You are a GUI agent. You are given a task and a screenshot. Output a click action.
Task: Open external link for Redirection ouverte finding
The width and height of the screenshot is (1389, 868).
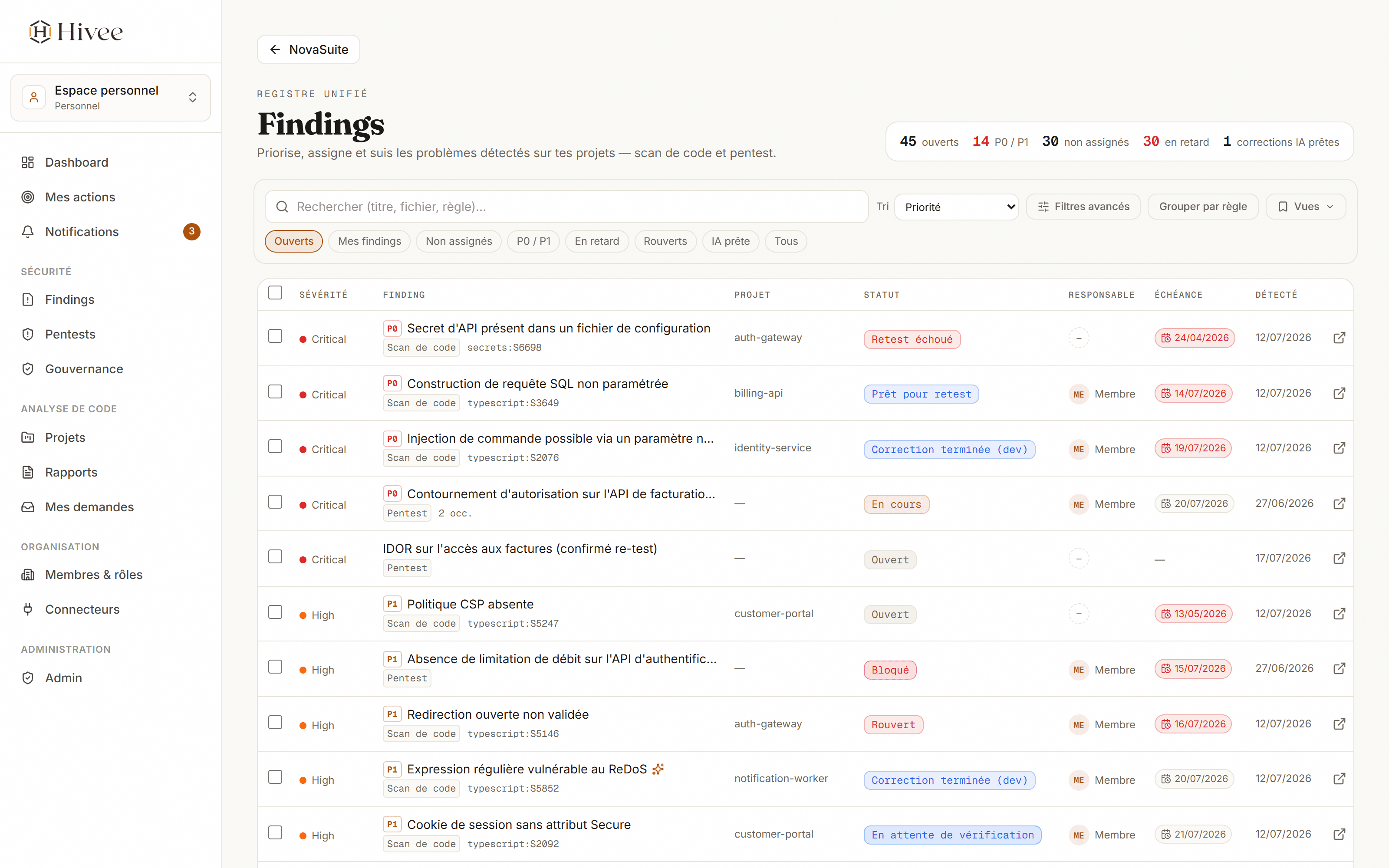coord(1339,724)
